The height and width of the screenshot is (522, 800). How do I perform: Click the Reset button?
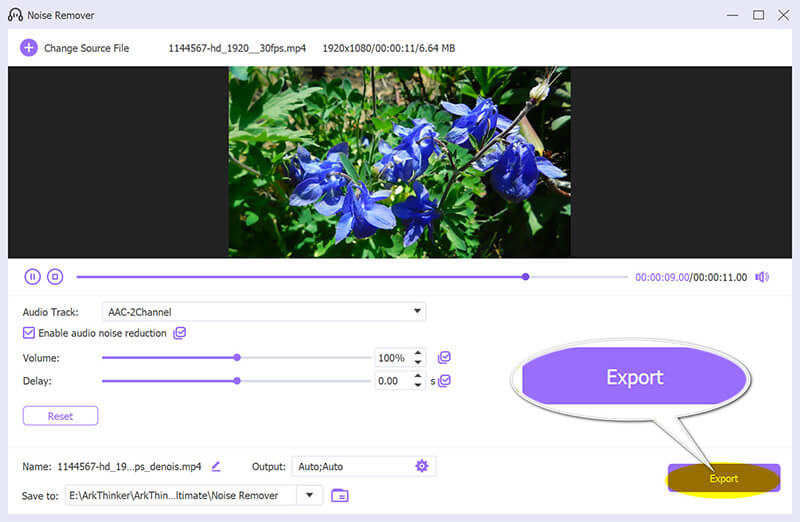coord(60,415)
